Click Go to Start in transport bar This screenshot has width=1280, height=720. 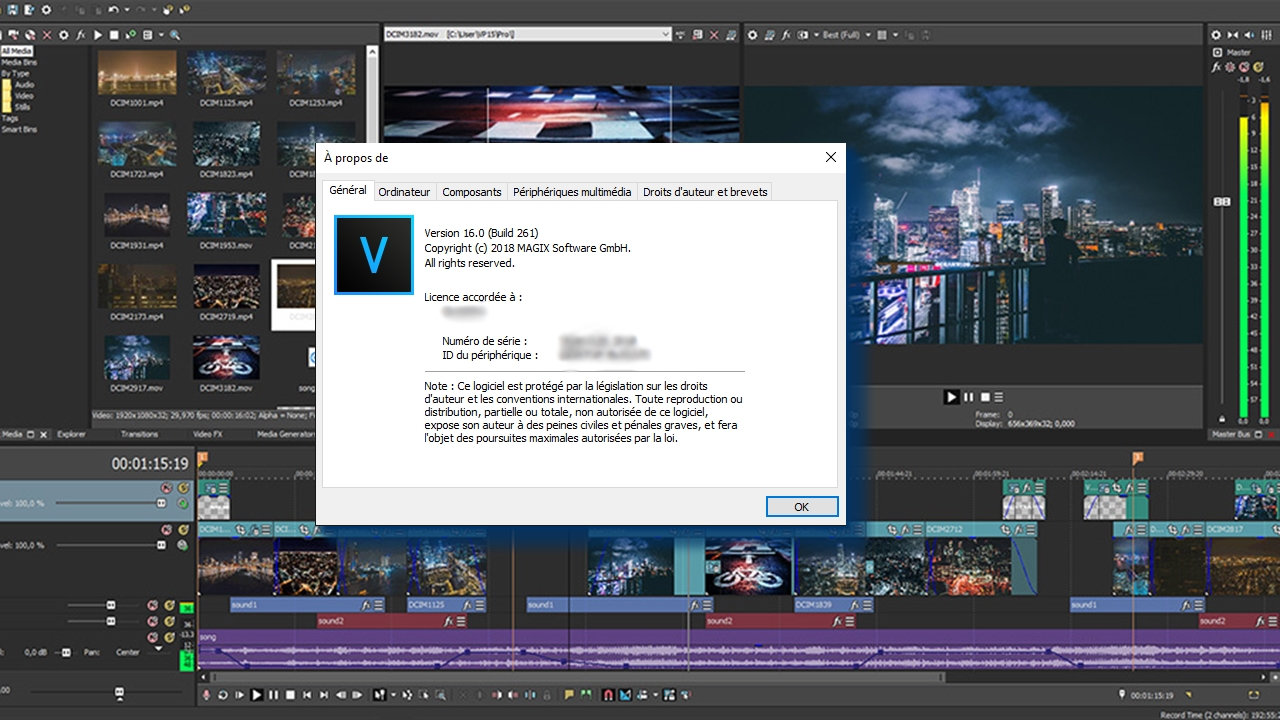[307, 695]
